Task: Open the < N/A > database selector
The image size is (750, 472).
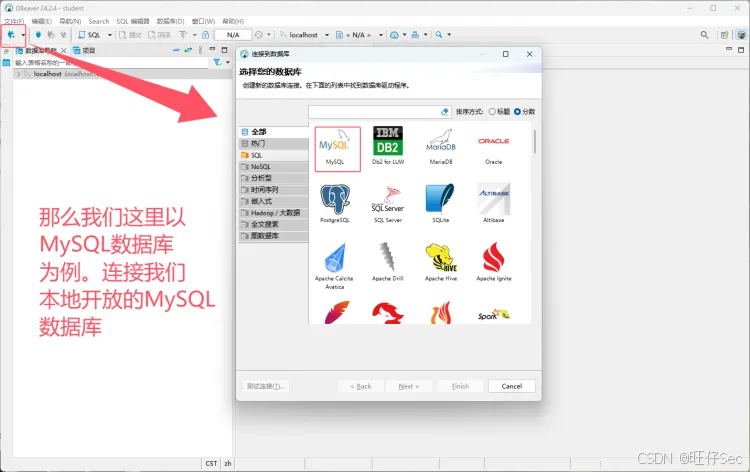Action: (359, 35)
